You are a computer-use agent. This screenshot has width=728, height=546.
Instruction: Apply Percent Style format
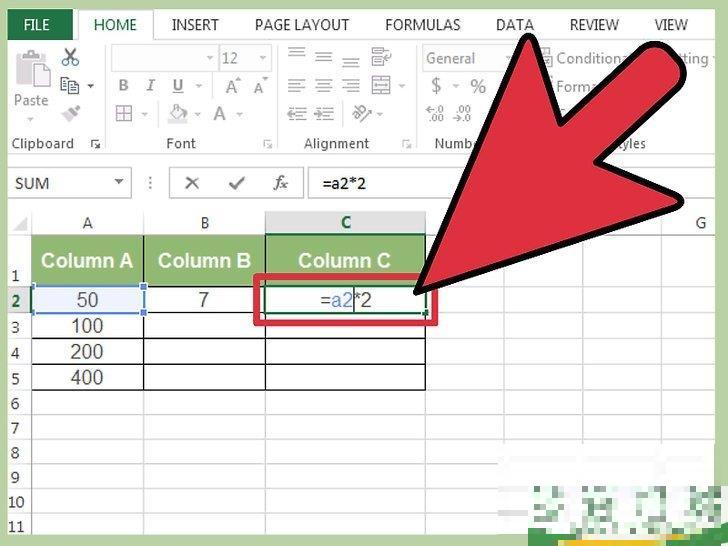pos(478,86)
